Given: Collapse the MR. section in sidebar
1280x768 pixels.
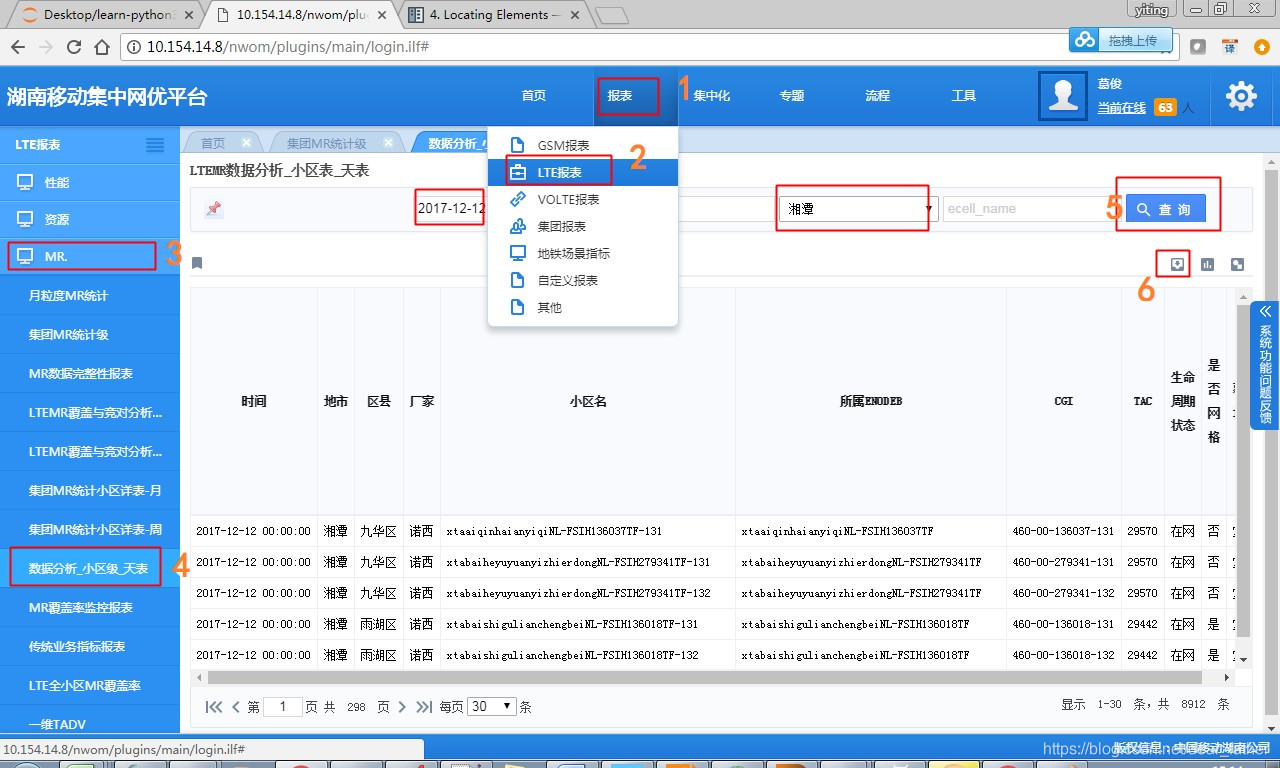Looking at the screenshot, I should [90, 256].
